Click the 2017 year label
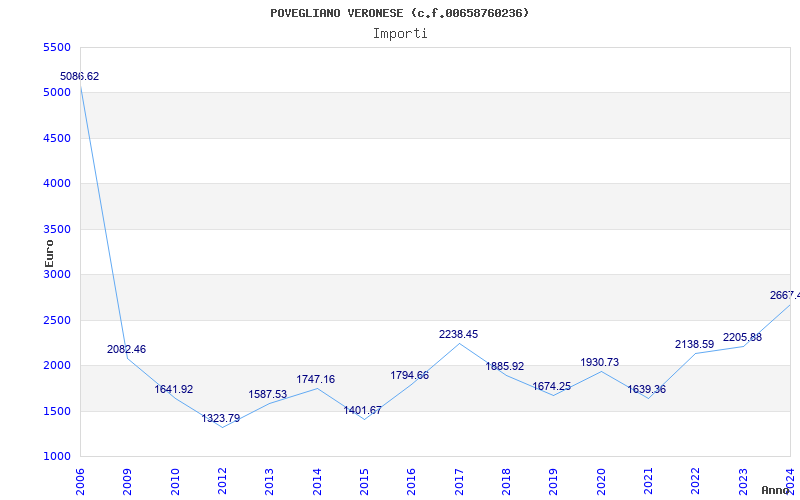800x500 pixels. [x=459, y=482]
